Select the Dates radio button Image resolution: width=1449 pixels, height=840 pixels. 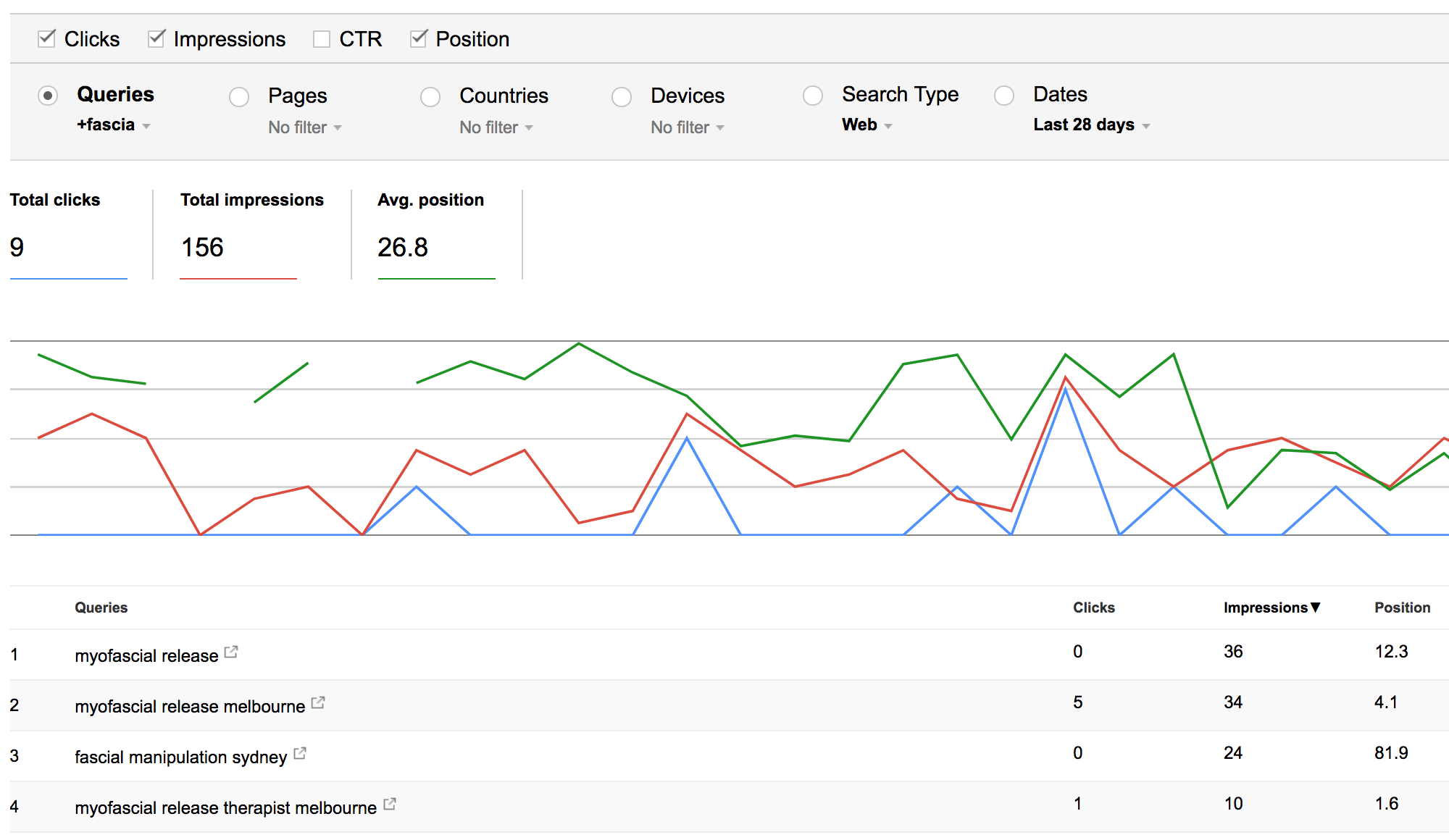1004,96
